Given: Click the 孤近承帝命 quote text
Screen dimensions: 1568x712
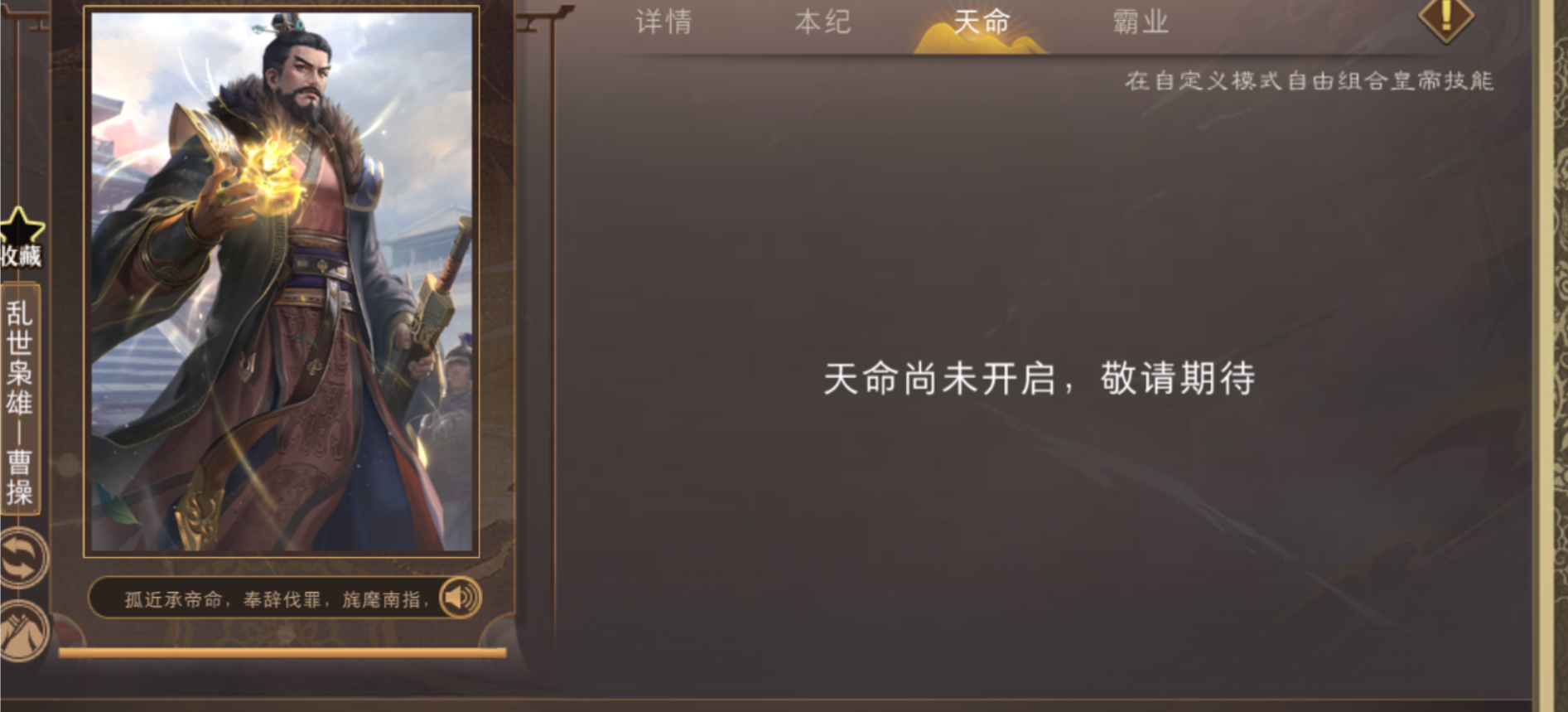Looking at the screenshot, I should [x=277, y=599].
